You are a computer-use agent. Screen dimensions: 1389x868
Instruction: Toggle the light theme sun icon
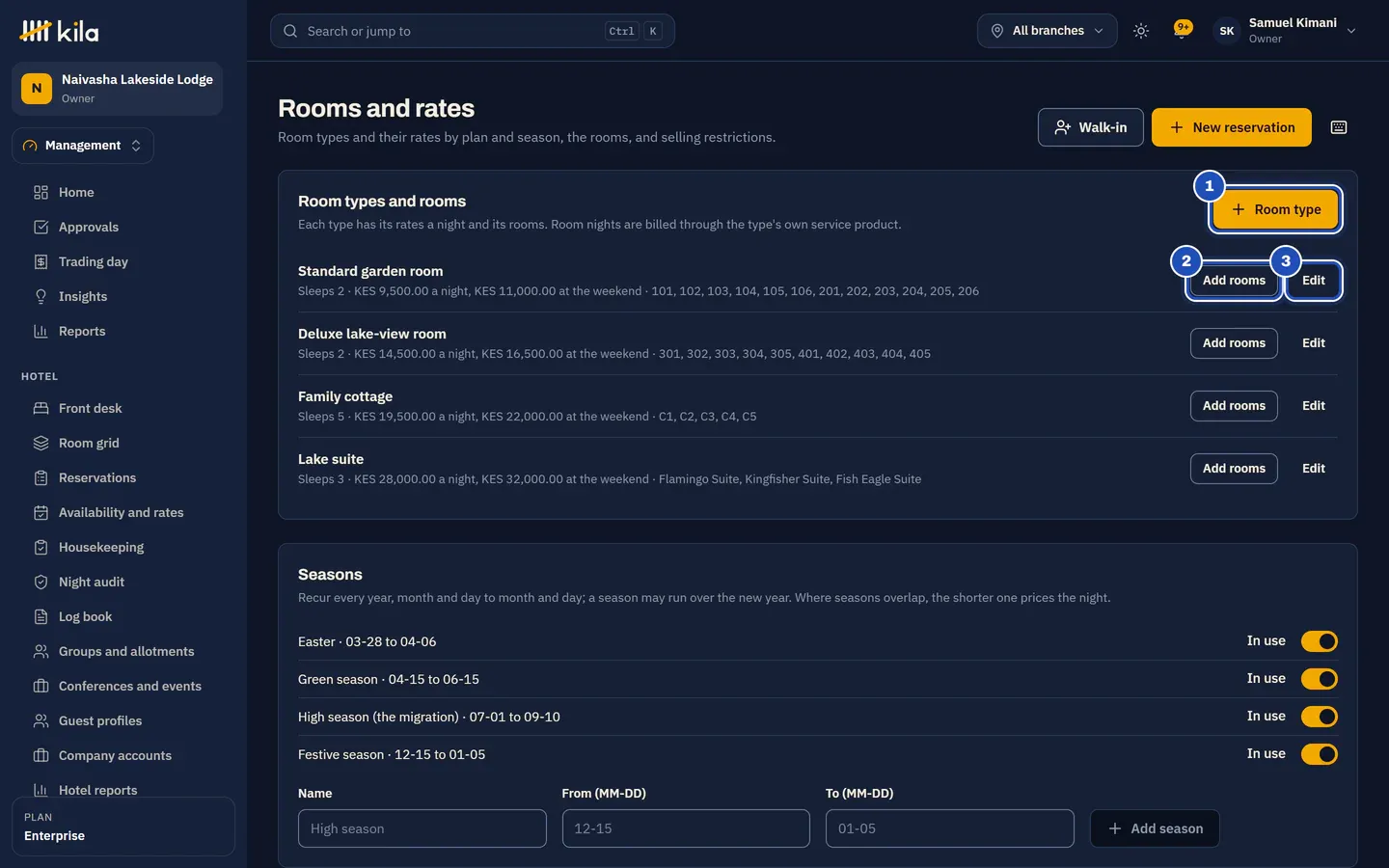tap(1141, 31)
